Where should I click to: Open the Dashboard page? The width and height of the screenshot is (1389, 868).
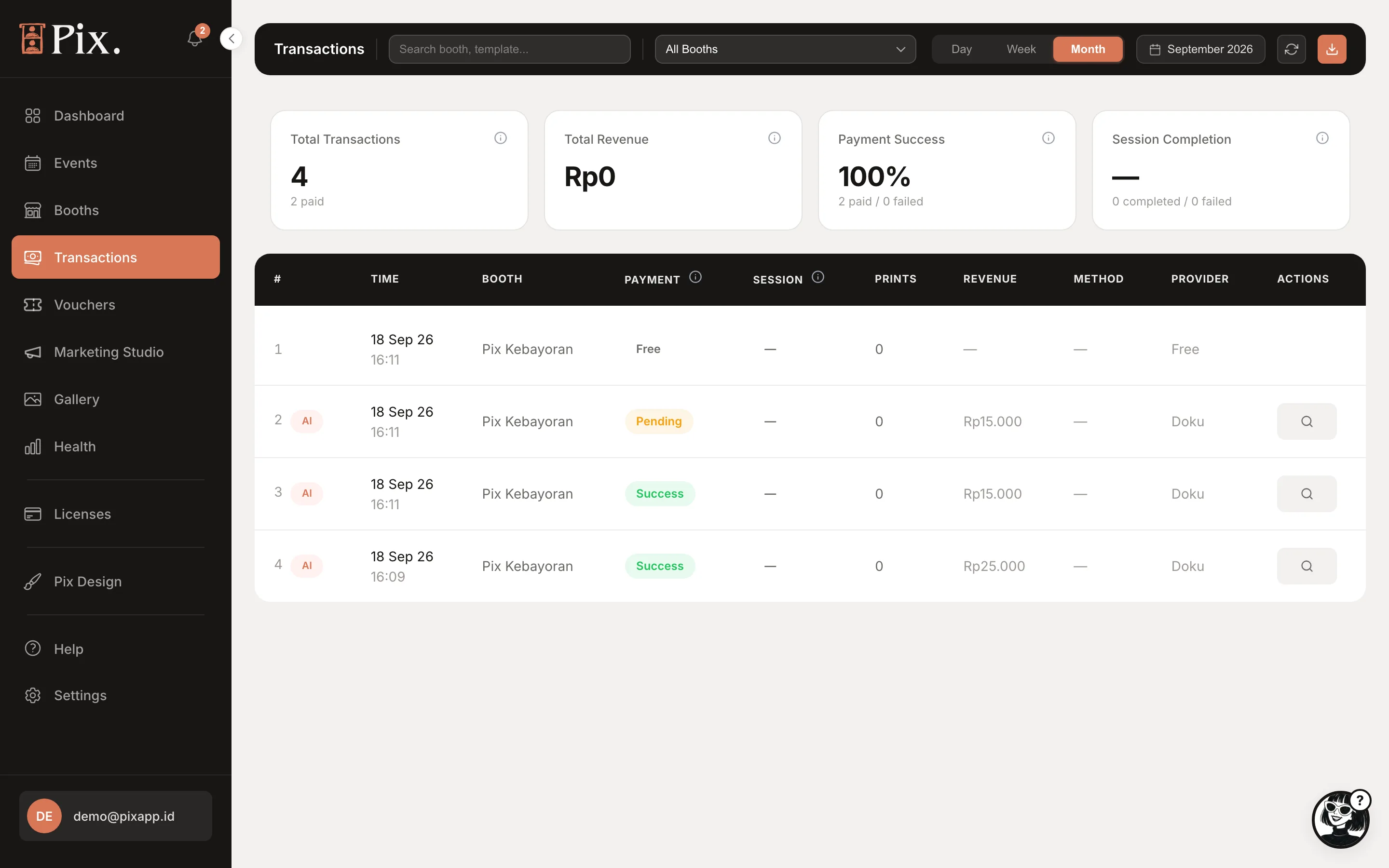115,116
